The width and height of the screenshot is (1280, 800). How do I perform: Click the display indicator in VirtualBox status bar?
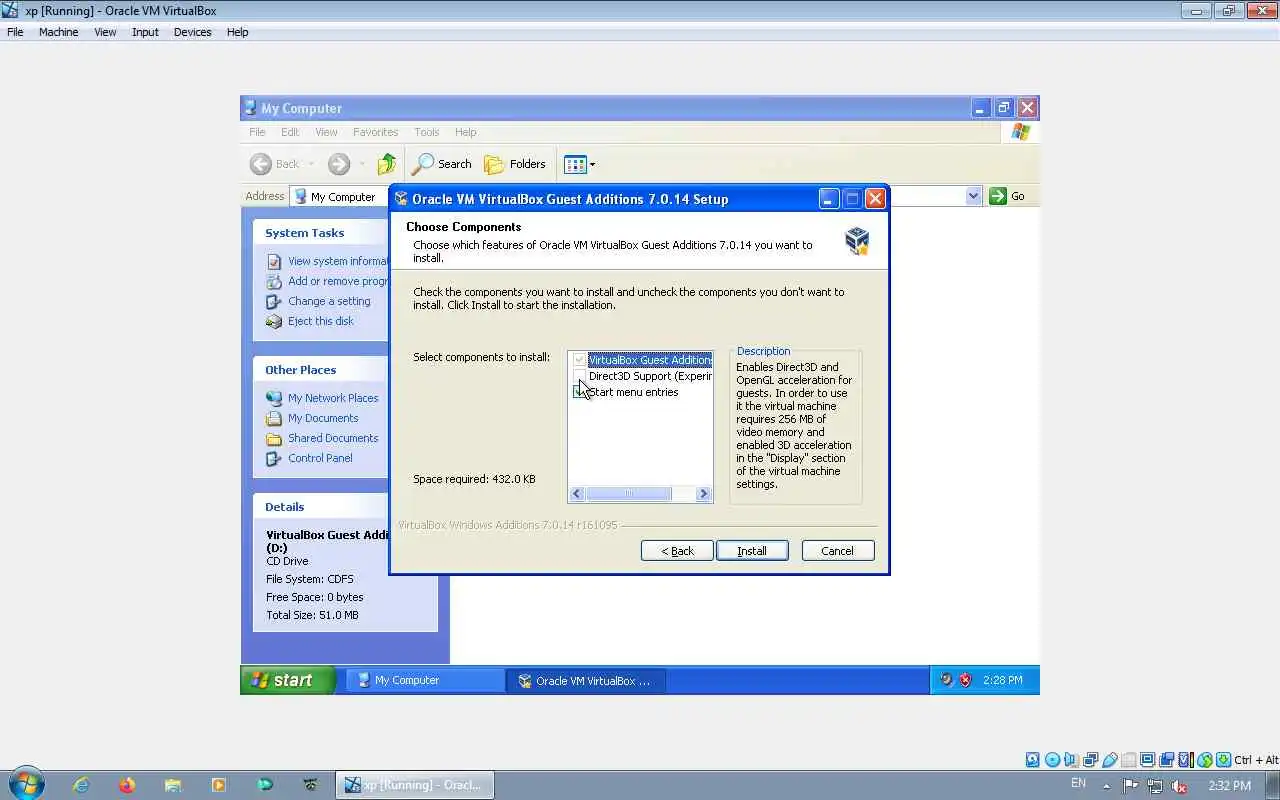click(1147, 760)
